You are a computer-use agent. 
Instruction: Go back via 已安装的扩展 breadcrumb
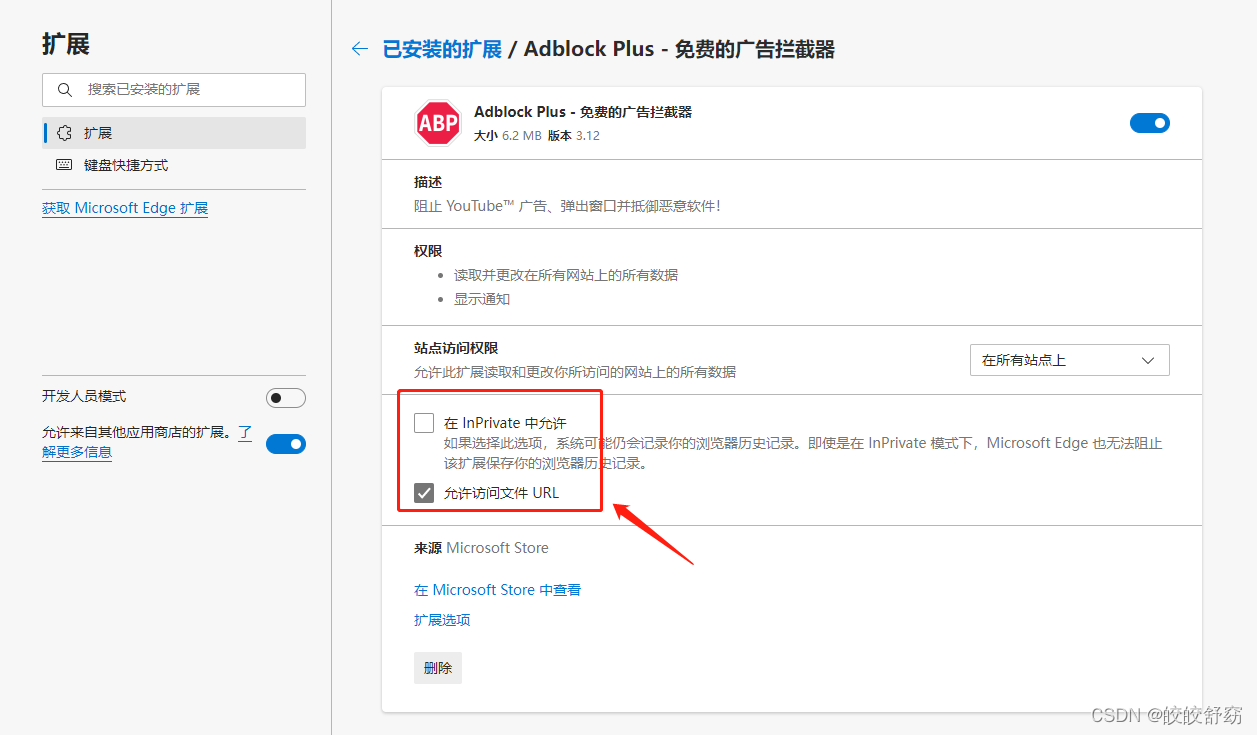coord(442,49)
